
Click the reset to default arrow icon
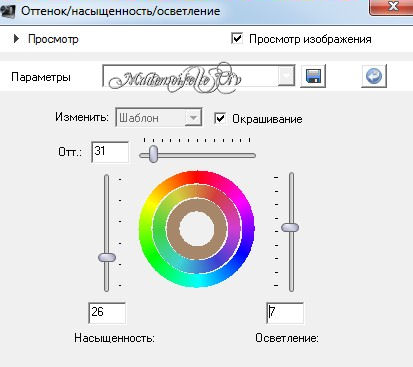pos(374,76)
